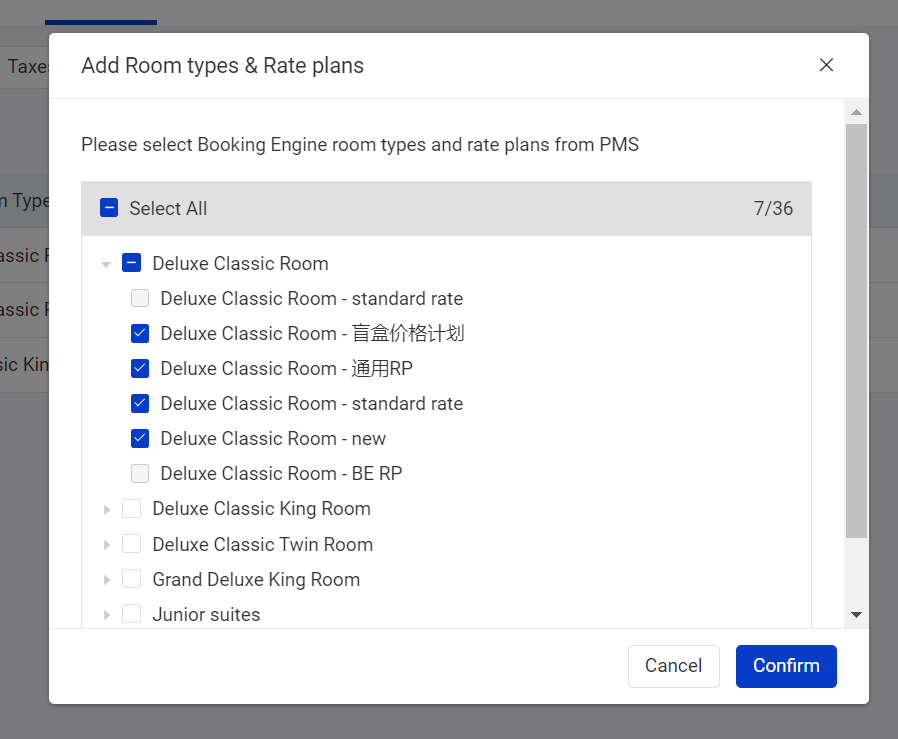898x739 pixels.
Task: Uncheck Deluxe Classic Room - 通用RP
Action: [x=140, y=368]
